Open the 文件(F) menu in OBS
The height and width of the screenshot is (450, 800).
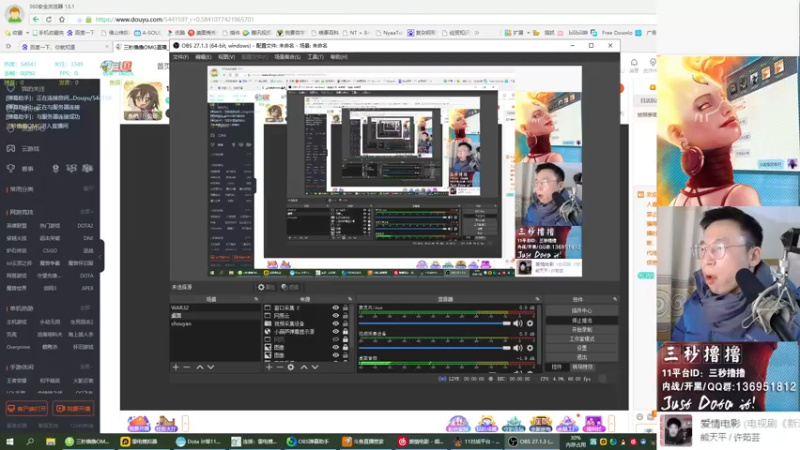tap(181, 57)
